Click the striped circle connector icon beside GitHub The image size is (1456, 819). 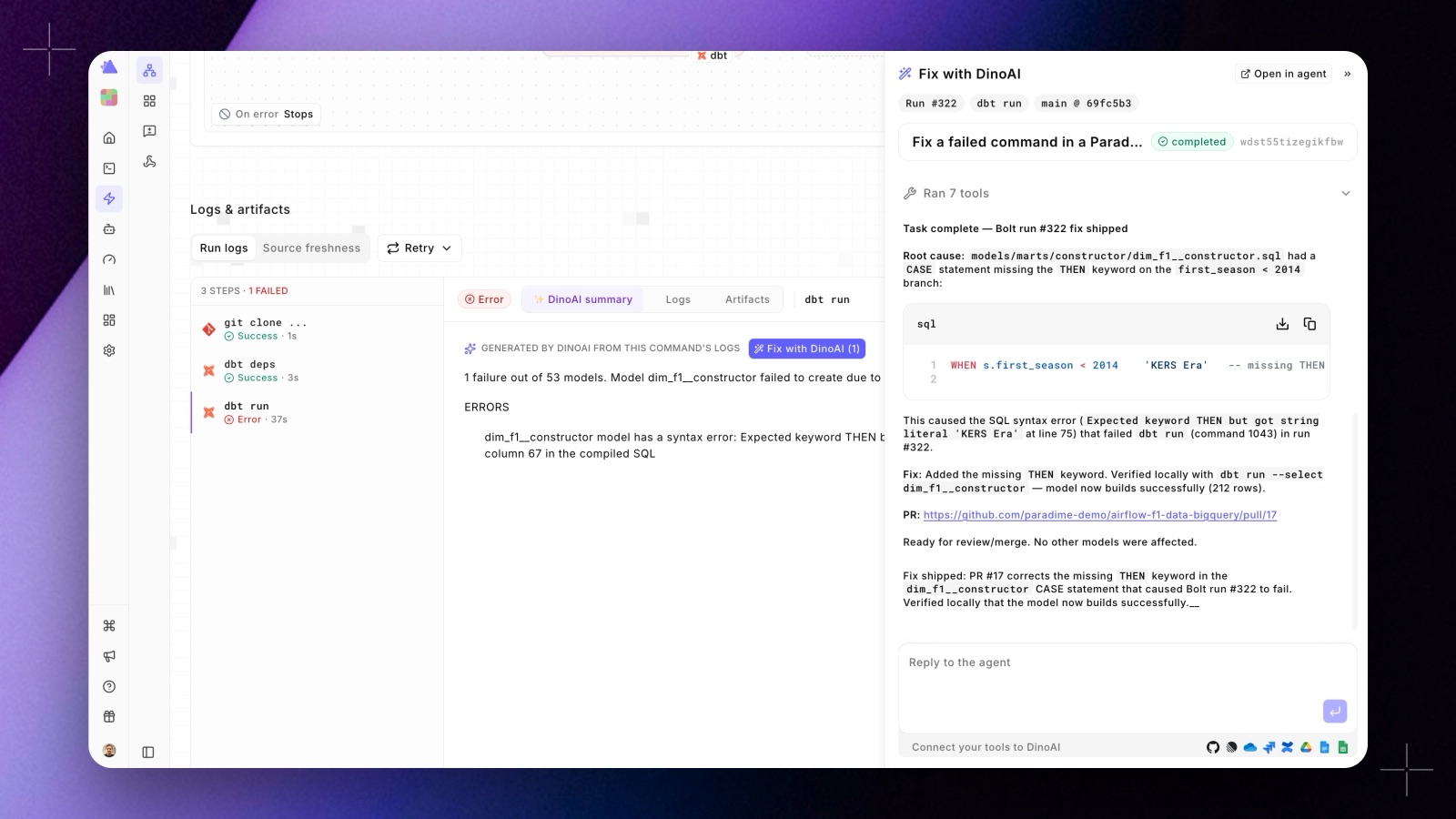[1231, 747]
